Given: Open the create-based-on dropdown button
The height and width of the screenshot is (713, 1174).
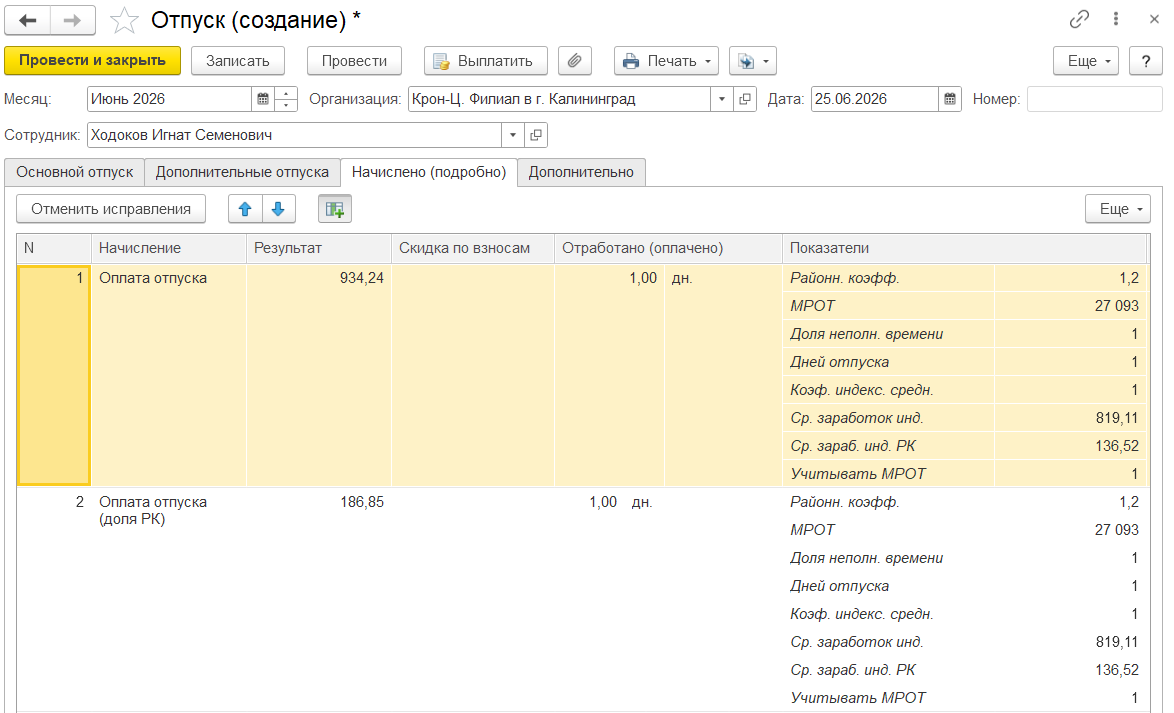Looking at the screenshot, I should [x=752, y=61].
